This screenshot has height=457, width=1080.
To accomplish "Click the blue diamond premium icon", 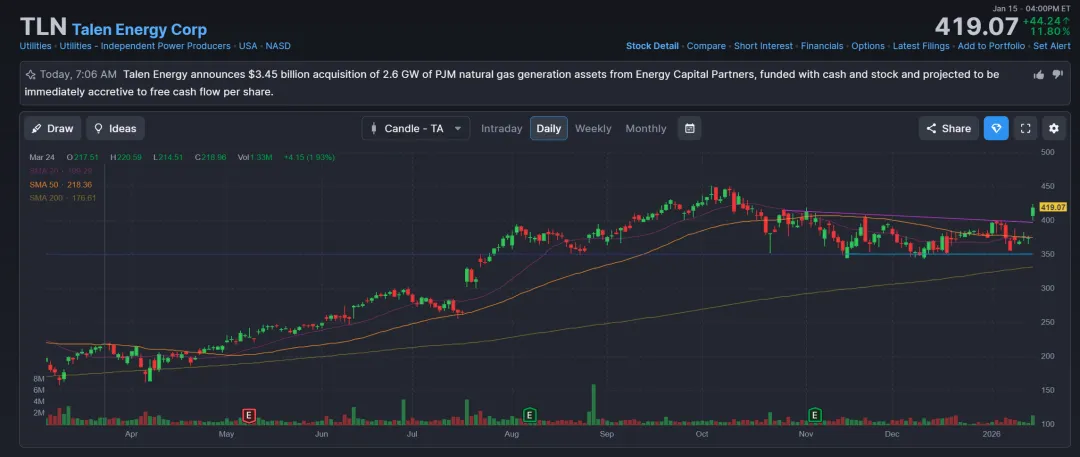I will pyautogui.click(x=996, y=128).
